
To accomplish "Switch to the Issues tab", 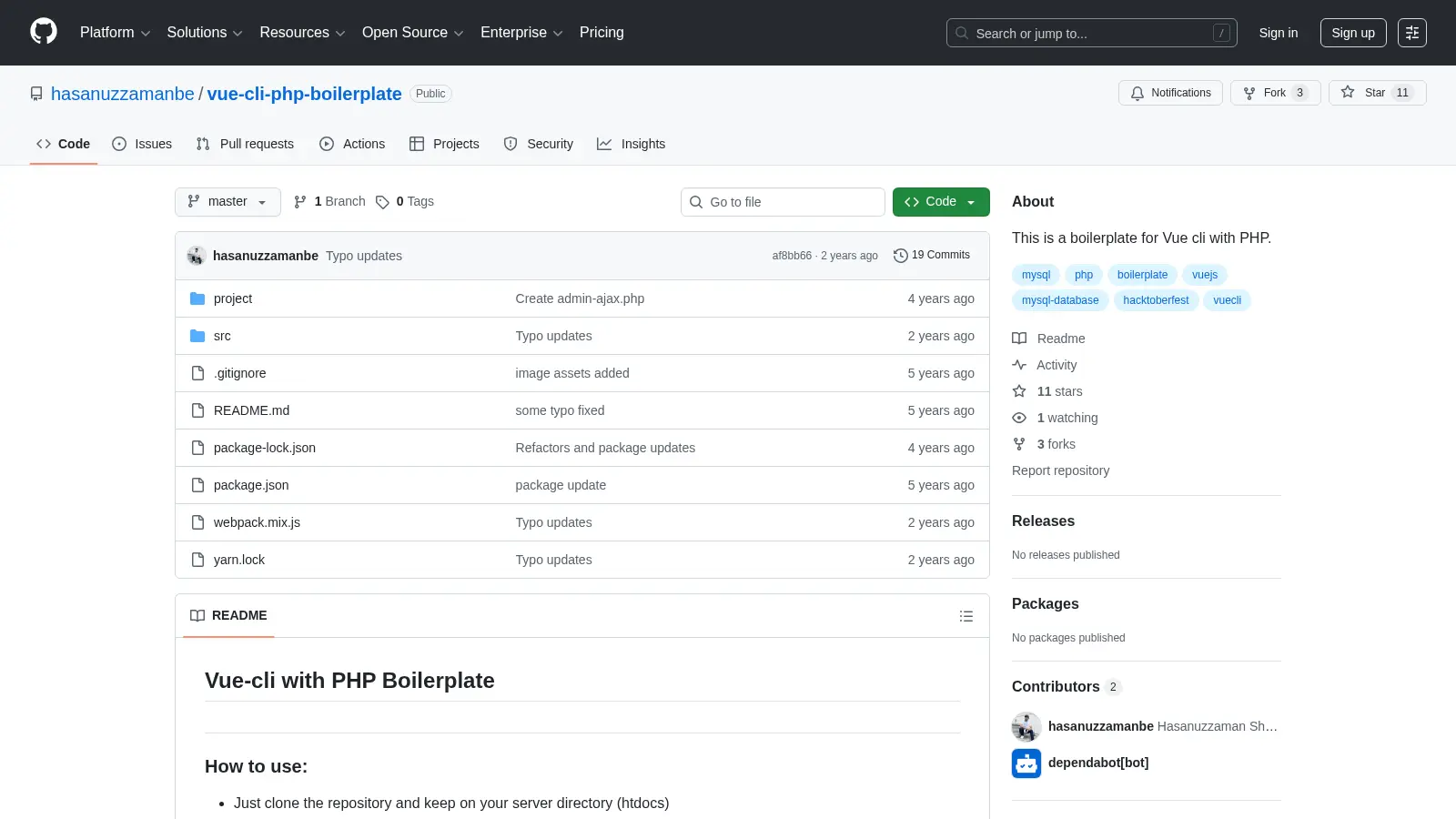I will (142, 144).
